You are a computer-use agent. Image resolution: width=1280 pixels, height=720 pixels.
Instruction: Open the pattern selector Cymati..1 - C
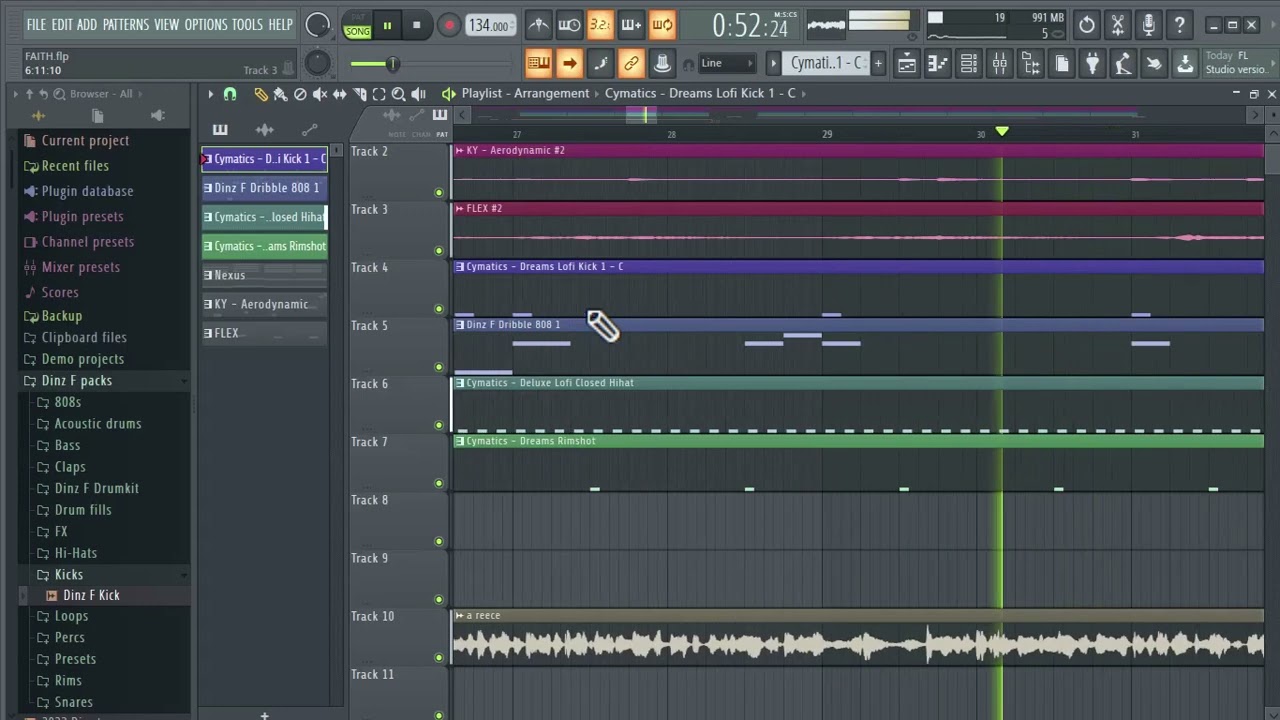(826, 64)
